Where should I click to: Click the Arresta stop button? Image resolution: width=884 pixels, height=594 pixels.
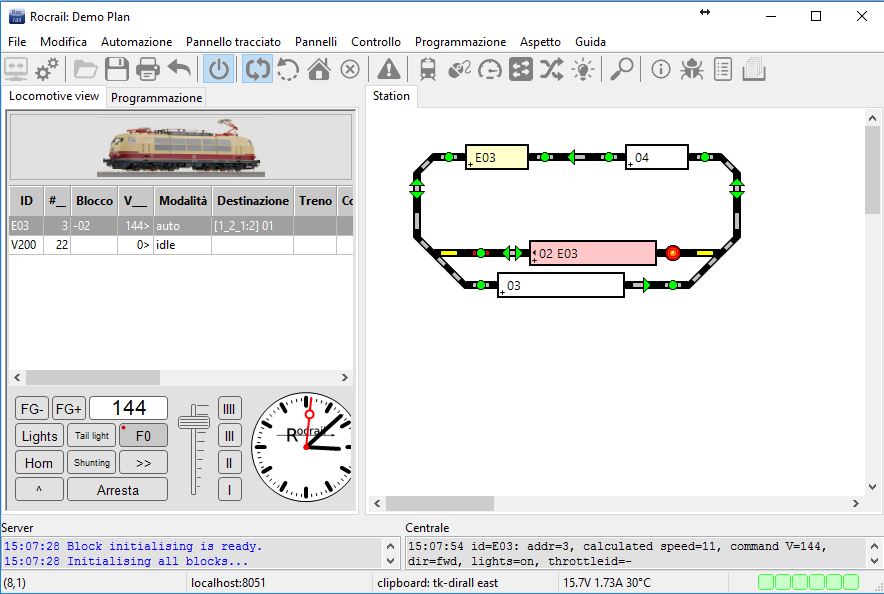pyautogui.click(x=117, y=490)
